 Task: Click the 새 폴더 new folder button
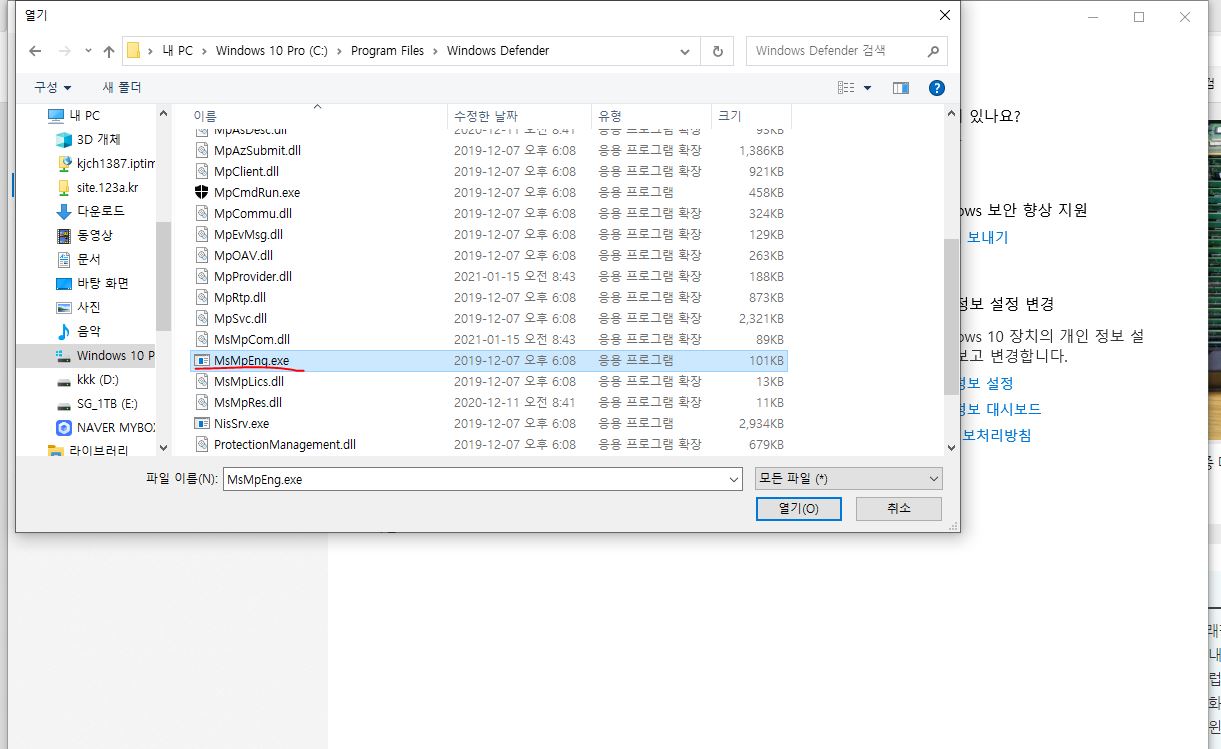(122, 88)
